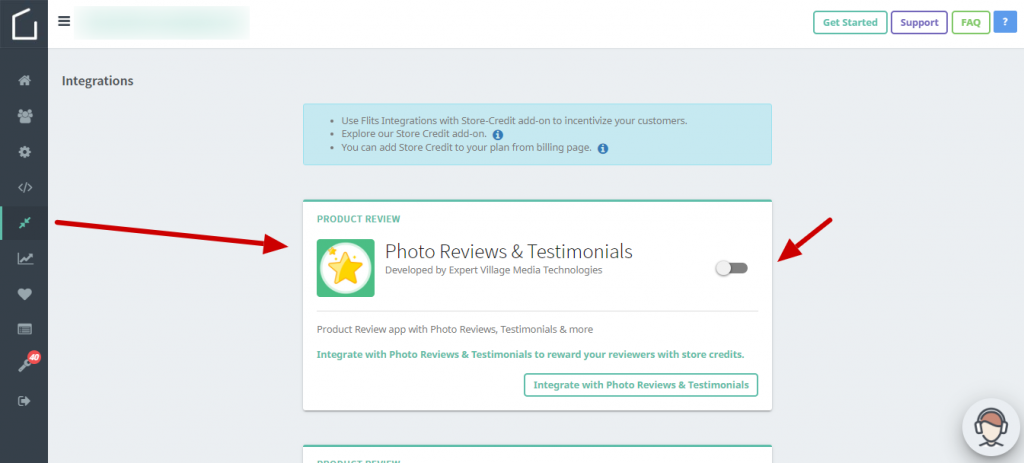Open the heart wishlist sidebar icon
Screen dimensions: 1024x463
24,294
